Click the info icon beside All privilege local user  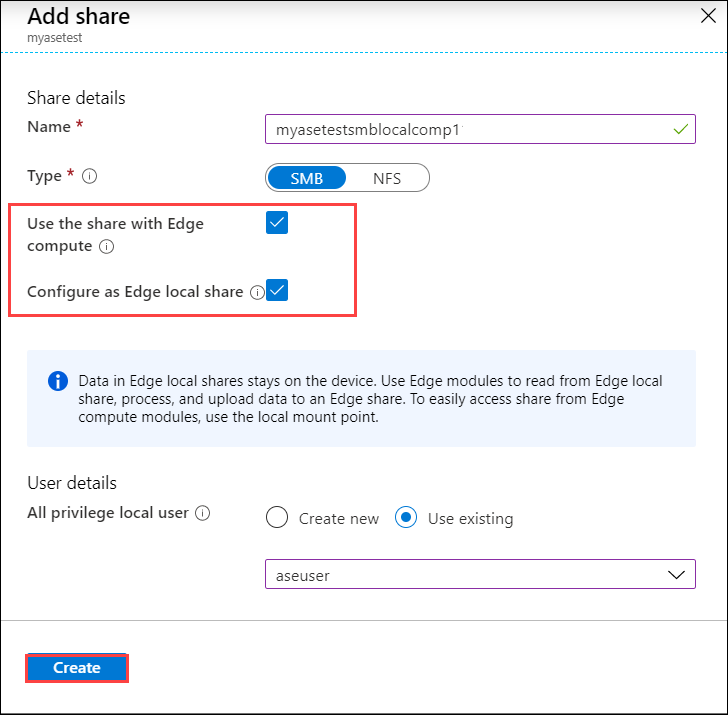202,513
